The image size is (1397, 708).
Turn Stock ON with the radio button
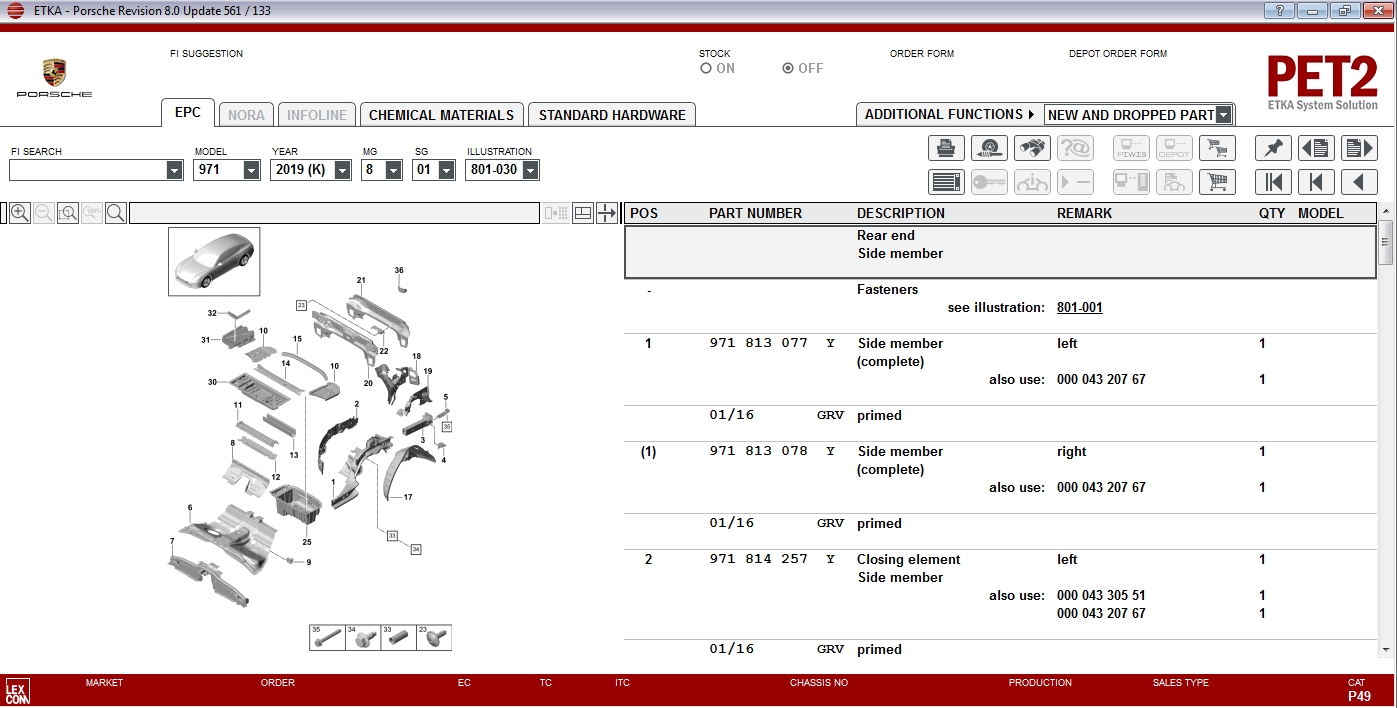(x=705, y=68)
